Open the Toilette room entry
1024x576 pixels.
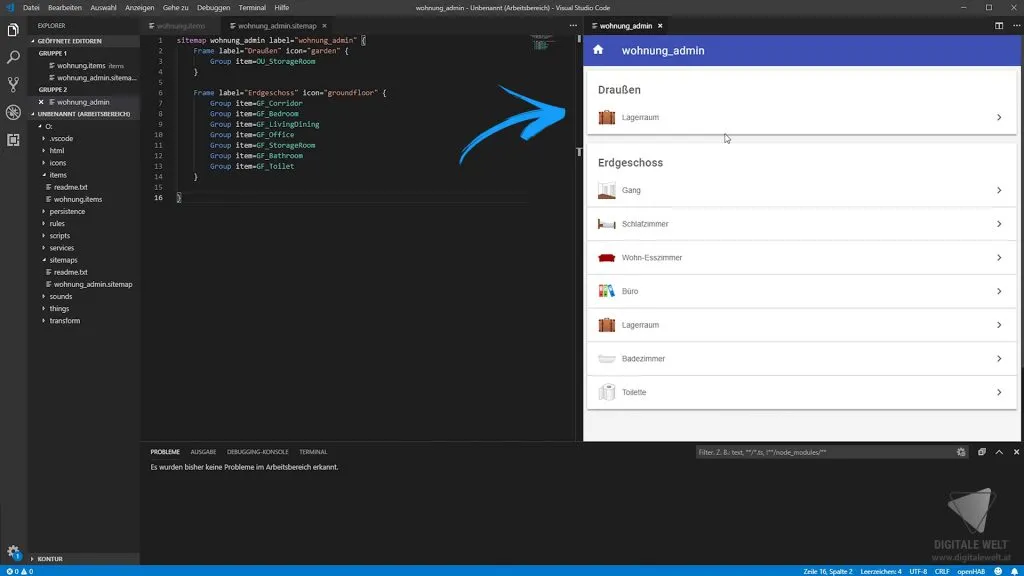801,392
